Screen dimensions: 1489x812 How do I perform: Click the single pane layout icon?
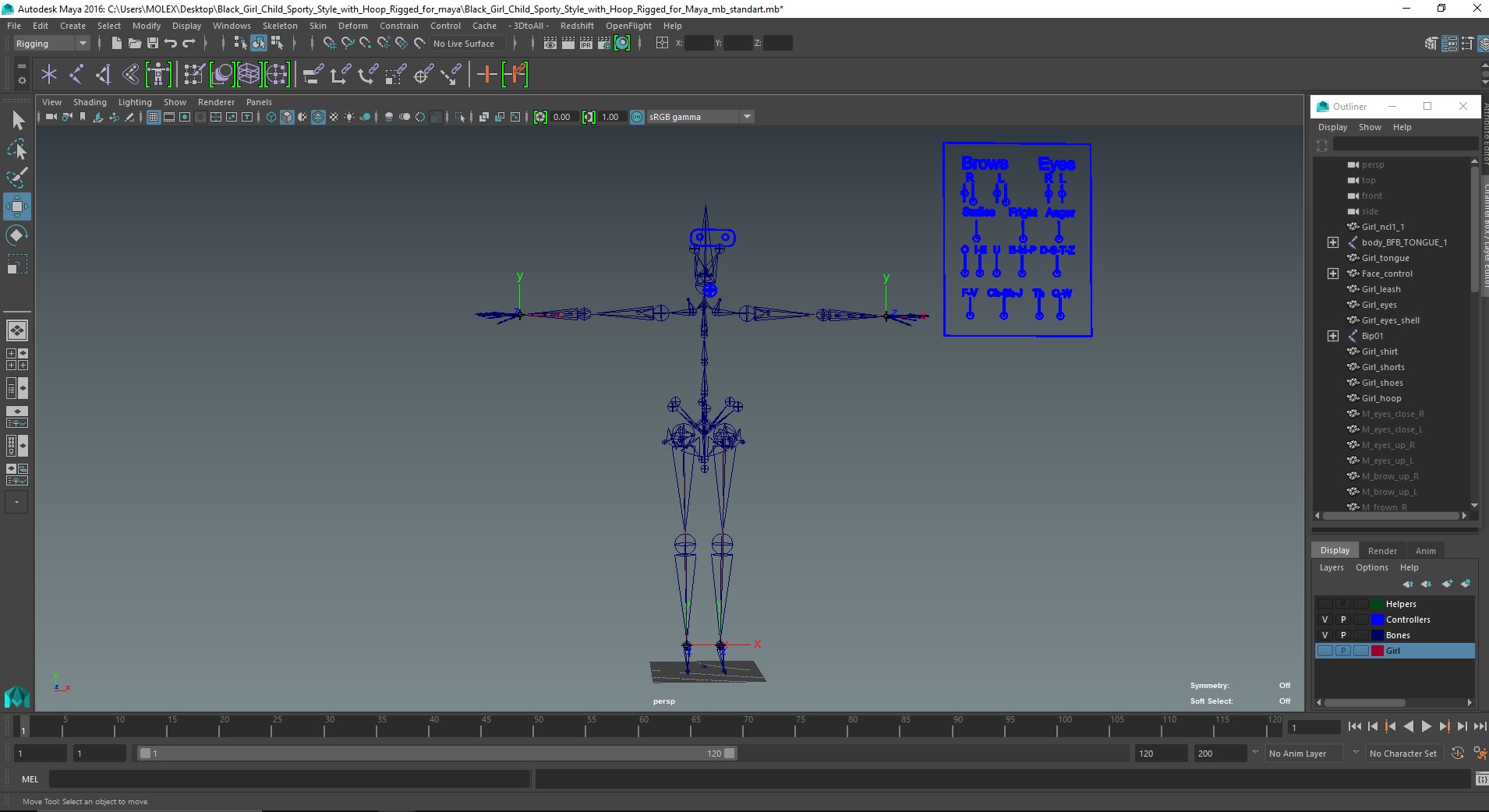point(16,330)
